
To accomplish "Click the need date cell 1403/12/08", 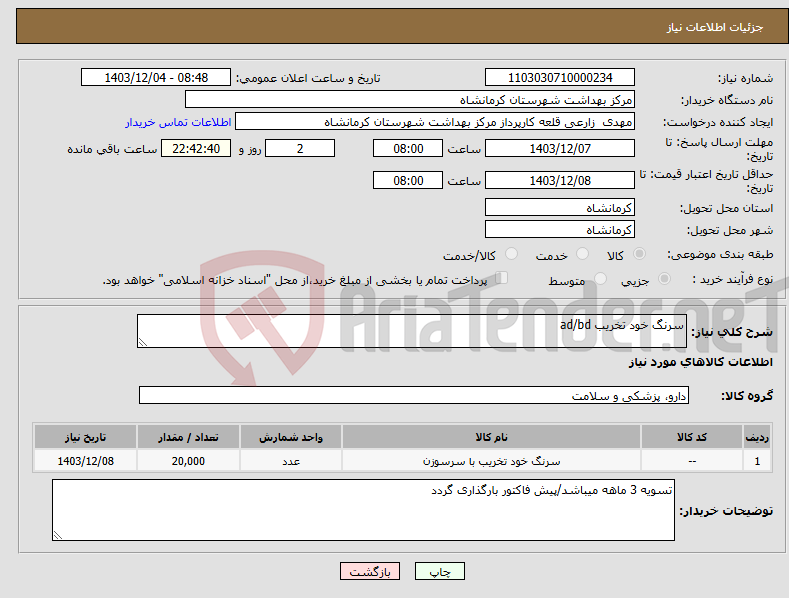I will [85, 461].
